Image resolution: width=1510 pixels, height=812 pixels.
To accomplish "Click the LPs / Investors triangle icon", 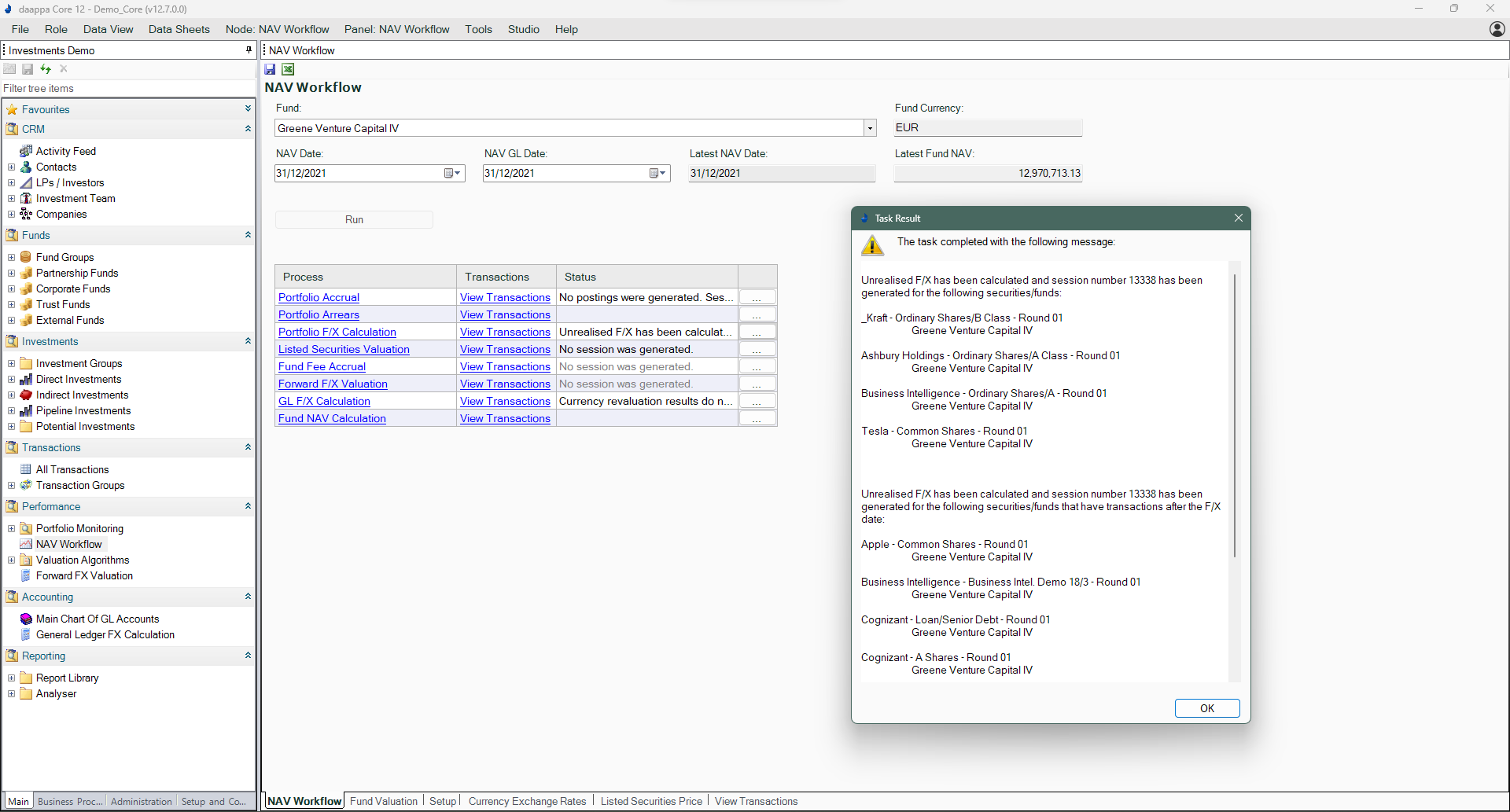I will click(x=26, y=182).
